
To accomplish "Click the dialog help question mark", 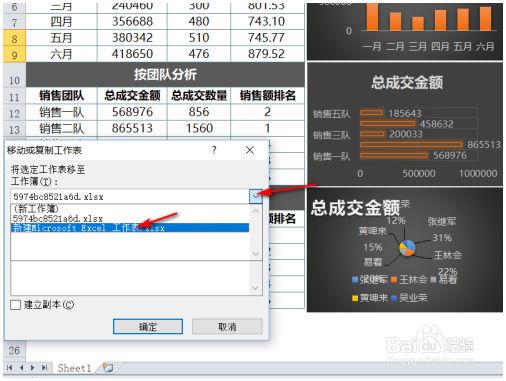I will [214, 150].
